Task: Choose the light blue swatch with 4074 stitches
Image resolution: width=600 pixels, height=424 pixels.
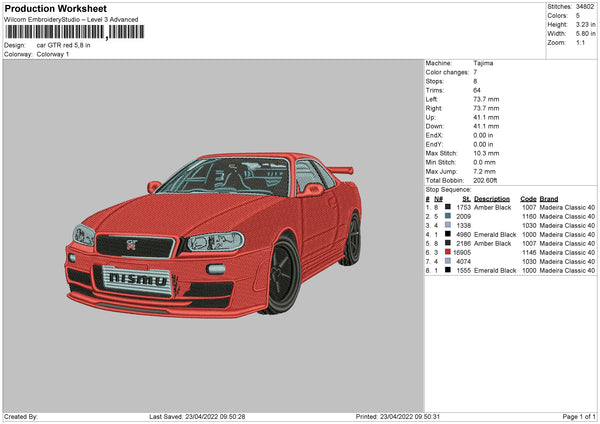Action: 447,261
